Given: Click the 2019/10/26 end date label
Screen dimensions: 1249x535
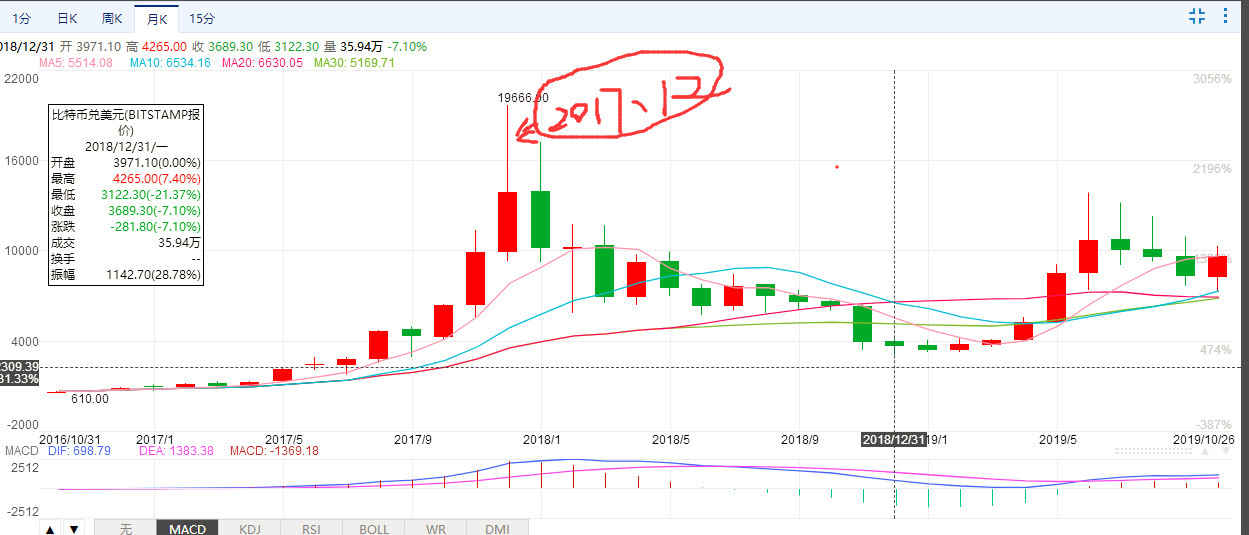Looking at the screenshot, I should (x=1203, y=439).
